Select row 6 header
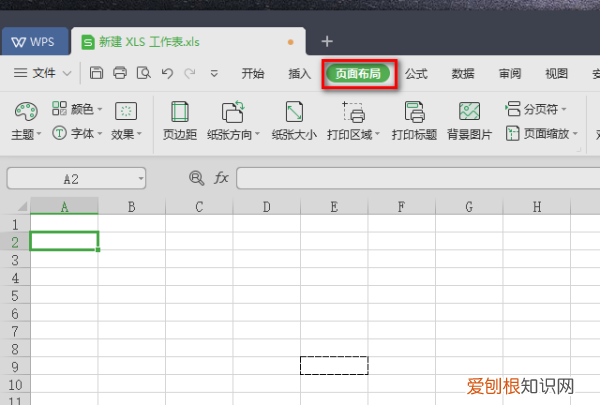The image size is (600, 405). click(x=15, y=313)
